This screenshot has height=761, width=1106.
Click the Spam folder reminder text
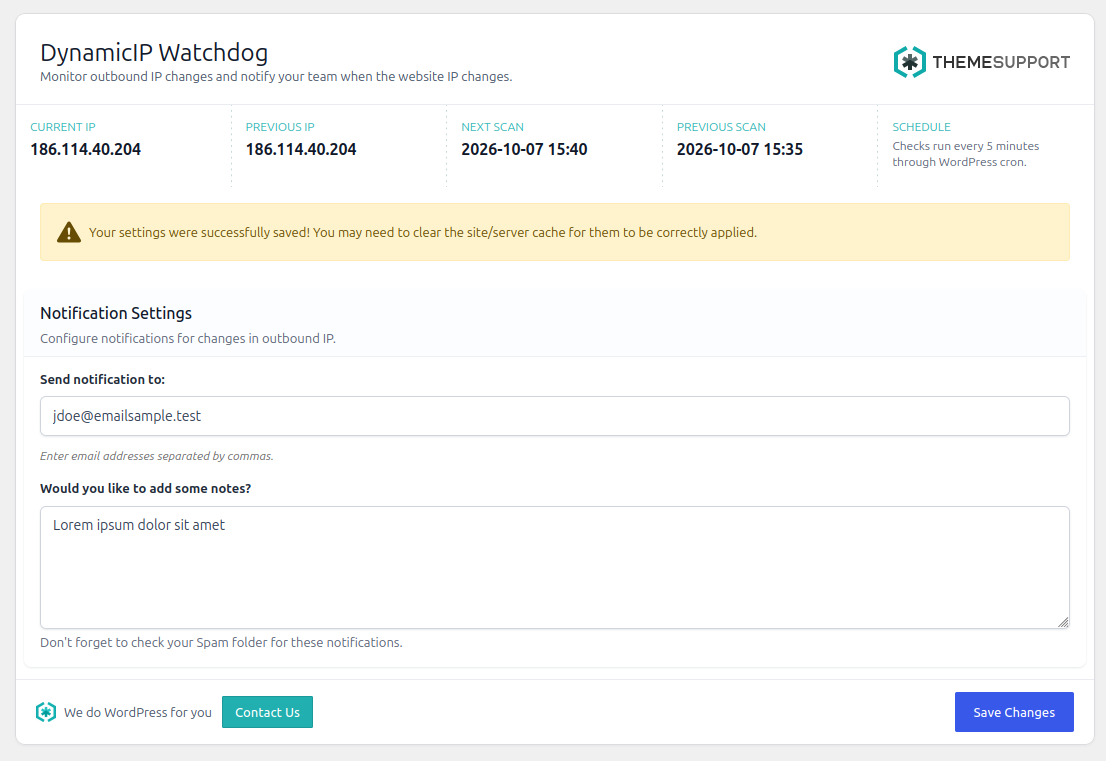click(x=221, y=643)
